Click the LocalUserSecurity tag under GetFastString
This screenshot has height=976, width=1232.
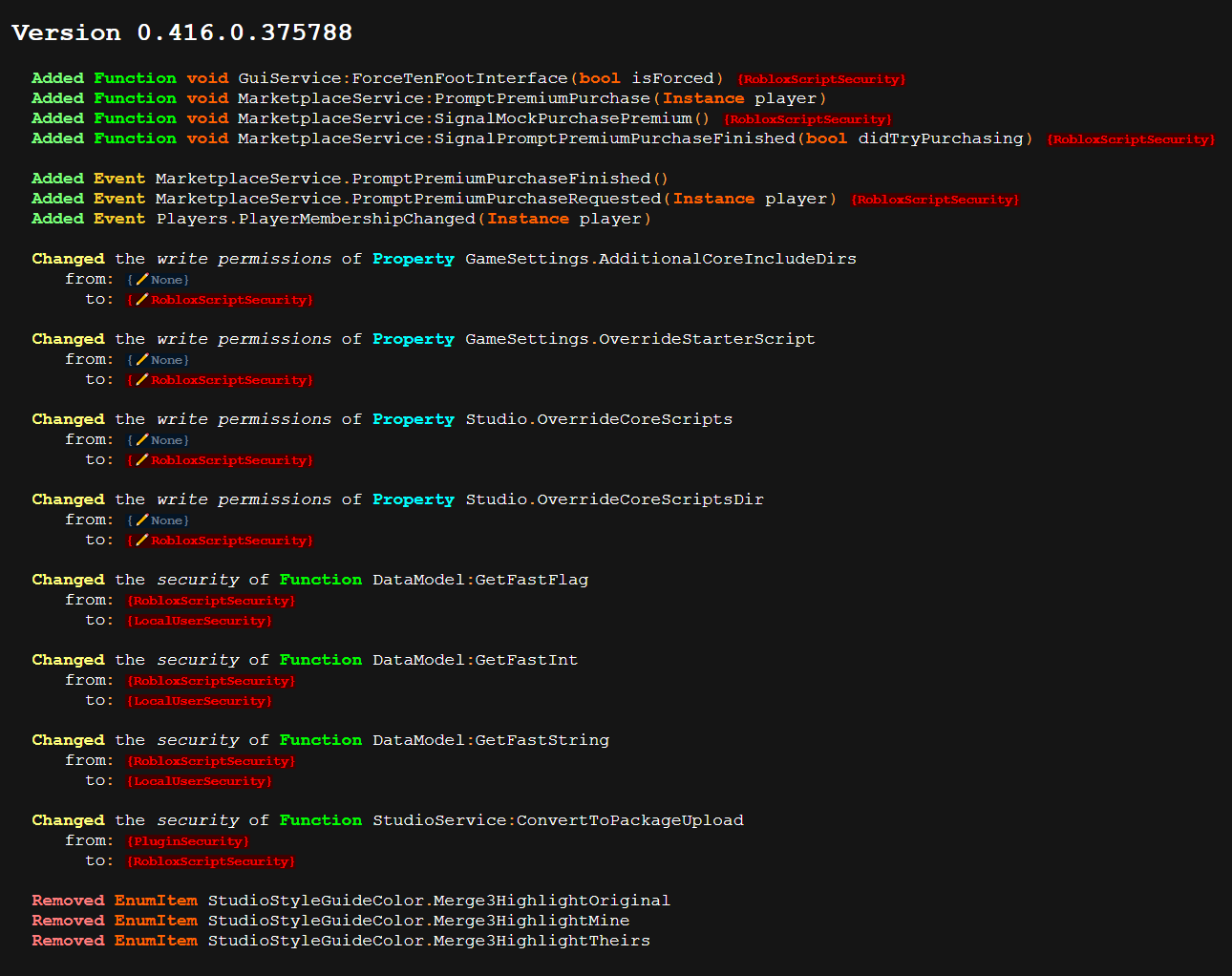point(200,781)
